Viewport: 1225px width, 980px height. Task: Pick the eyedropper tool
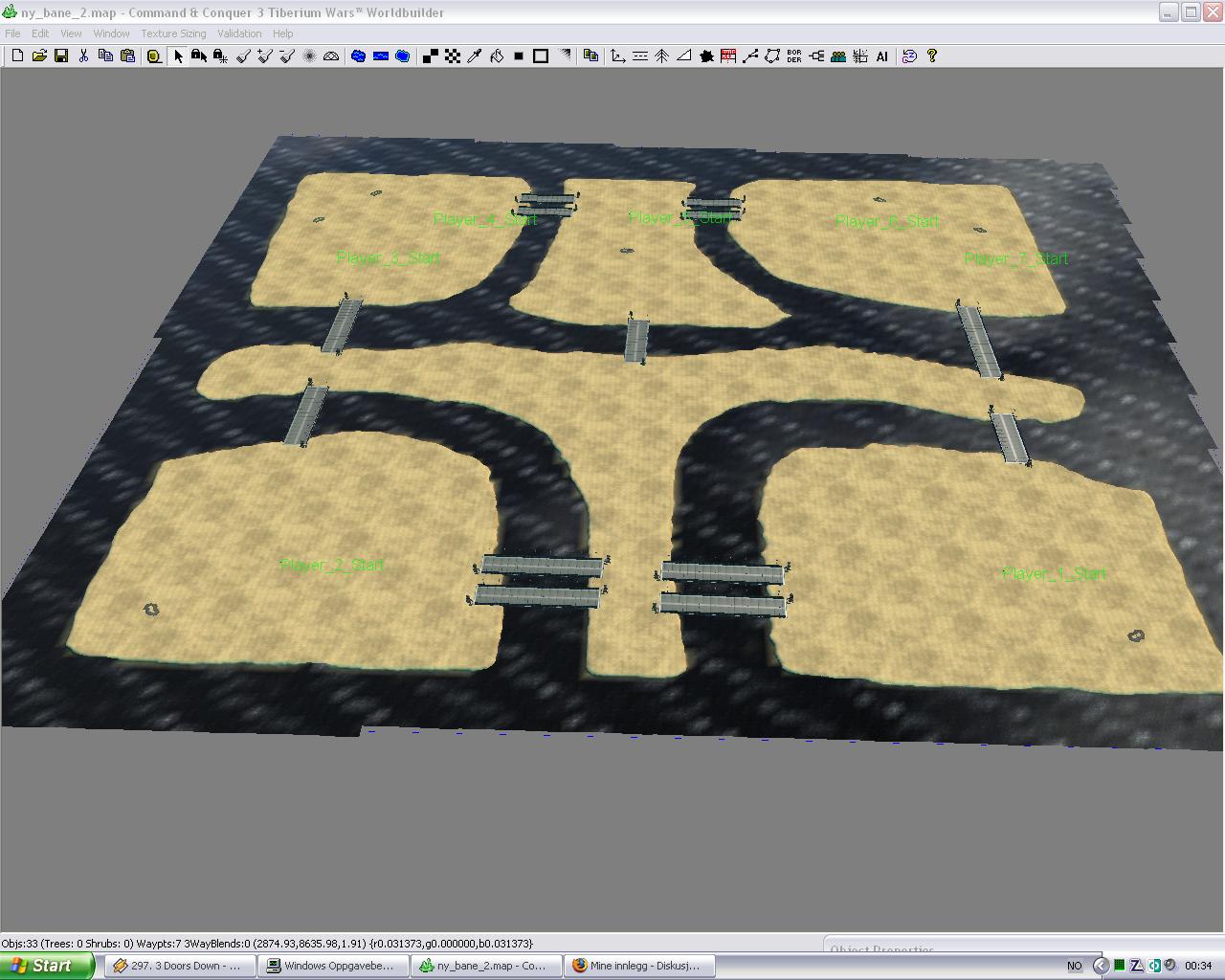click(475, 56)
